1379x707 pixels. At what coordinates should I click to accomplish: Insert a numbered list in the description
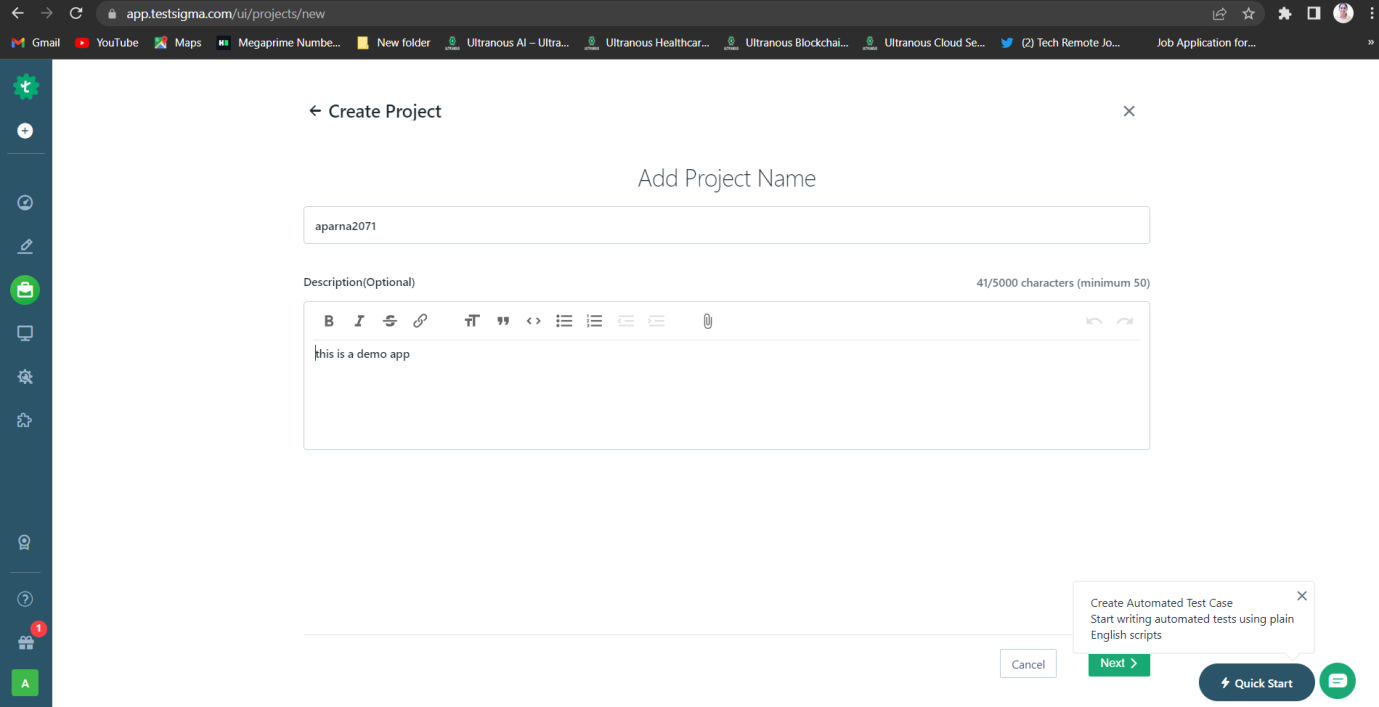point(594,320)
